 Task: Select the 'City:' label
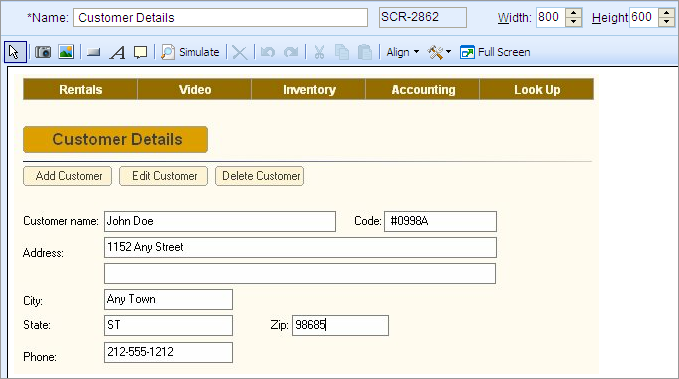(33, 301)
